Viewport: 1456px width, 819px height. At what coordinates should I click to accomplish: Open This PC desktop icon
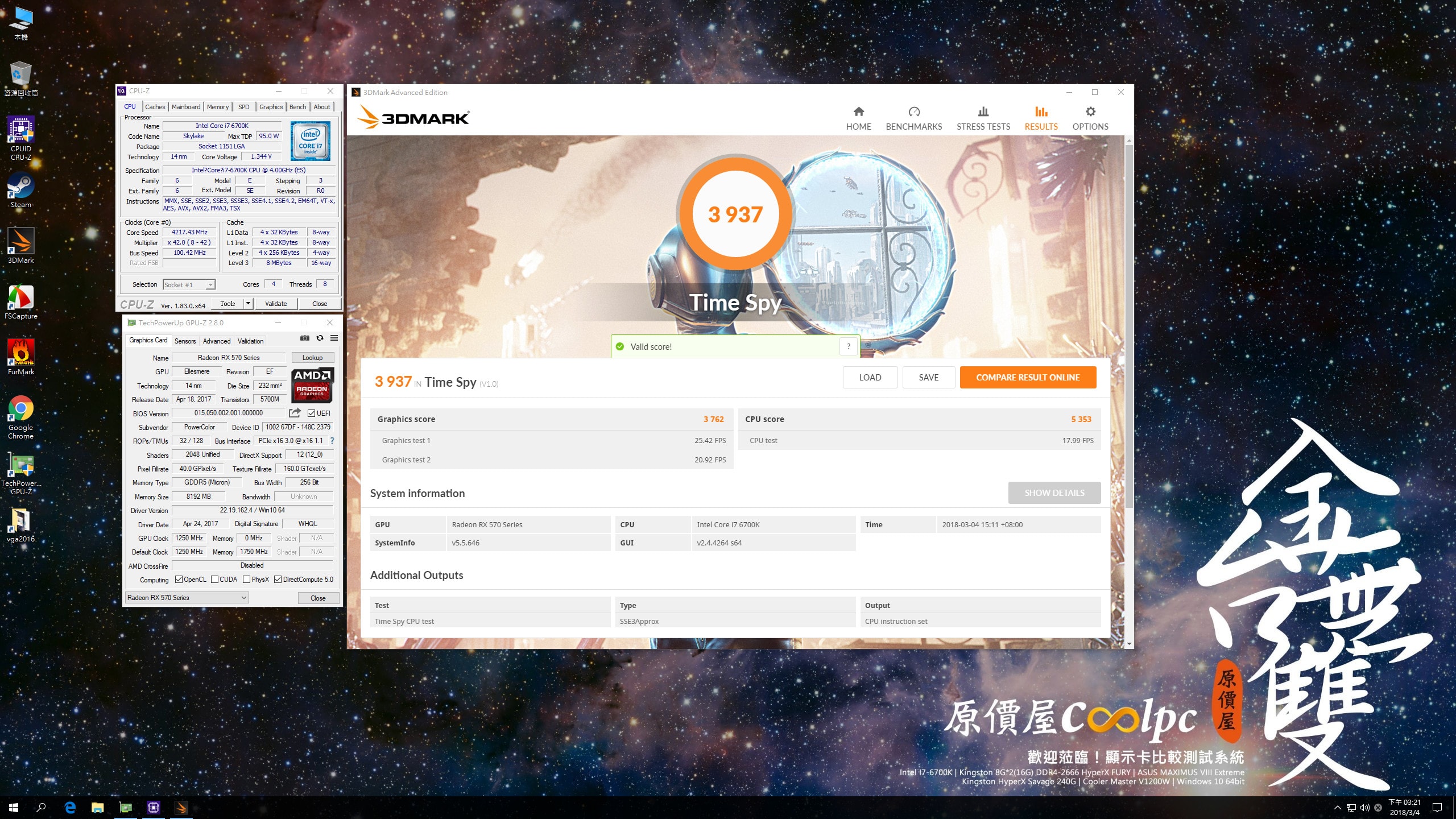(x=20, y=23)
